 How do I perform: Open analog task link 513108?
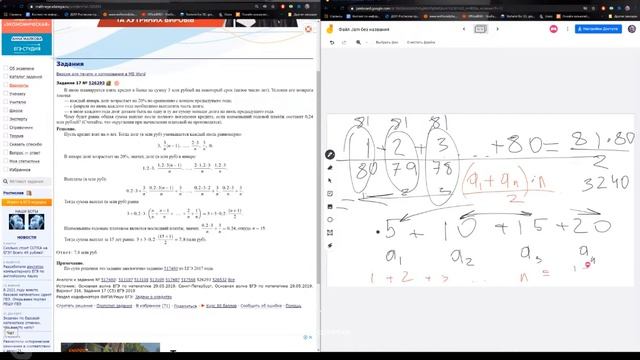point(141,280)
